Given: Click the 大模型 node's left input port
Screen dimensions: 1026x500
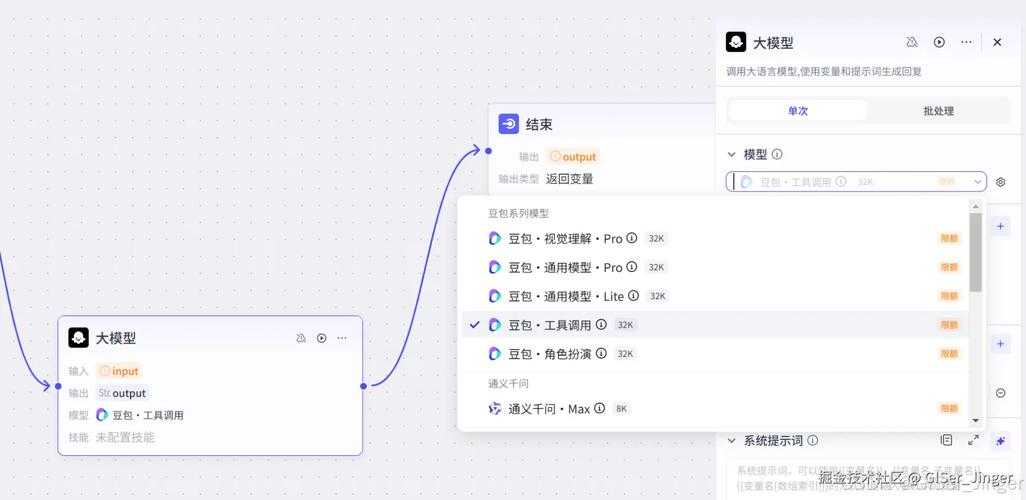Looking at the screenshot, I should pyautogui.click(x=58, y=386).
